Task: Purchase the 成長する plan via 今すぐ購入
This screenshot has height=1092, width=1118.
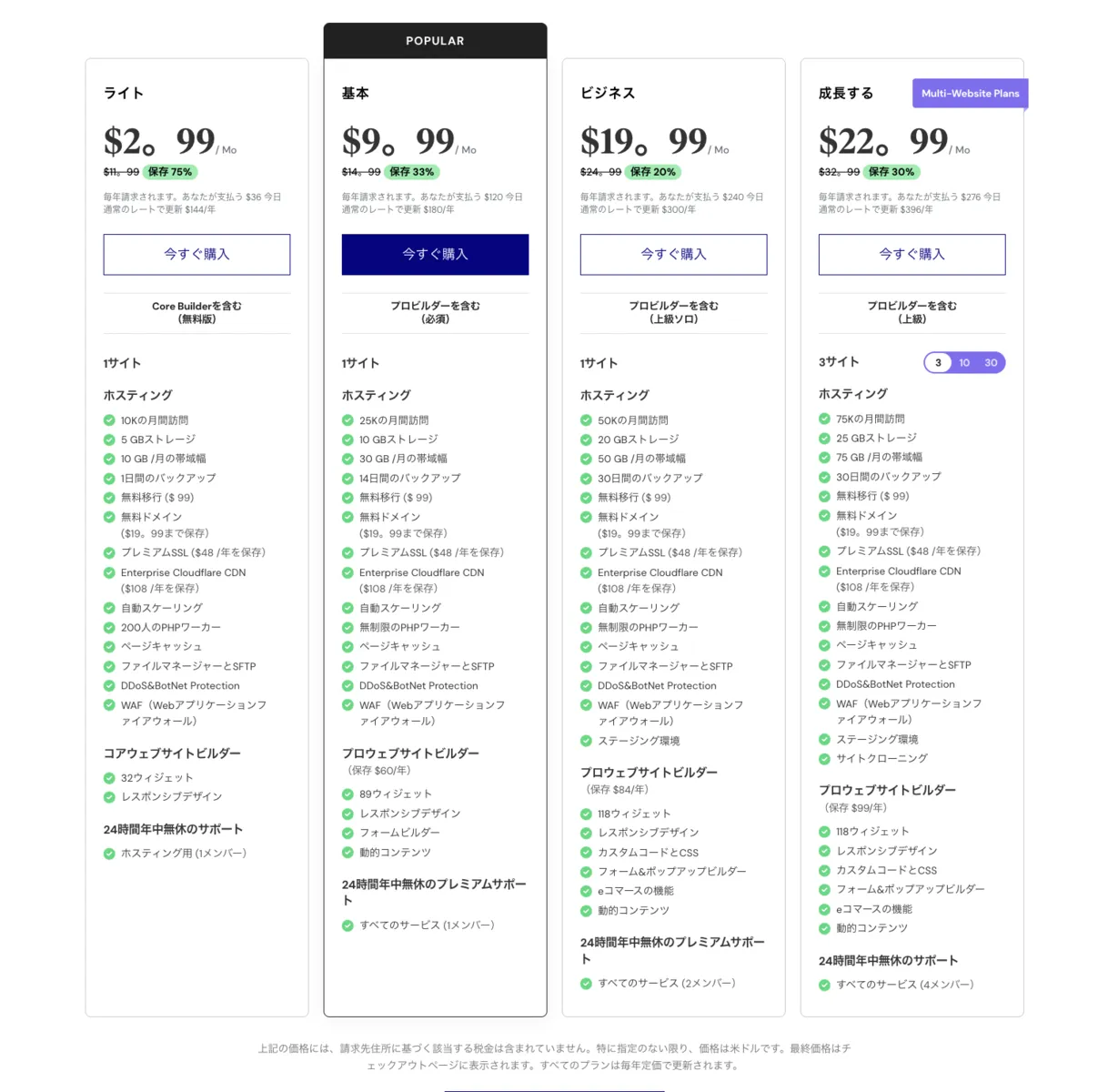Action: coord(912,255)
